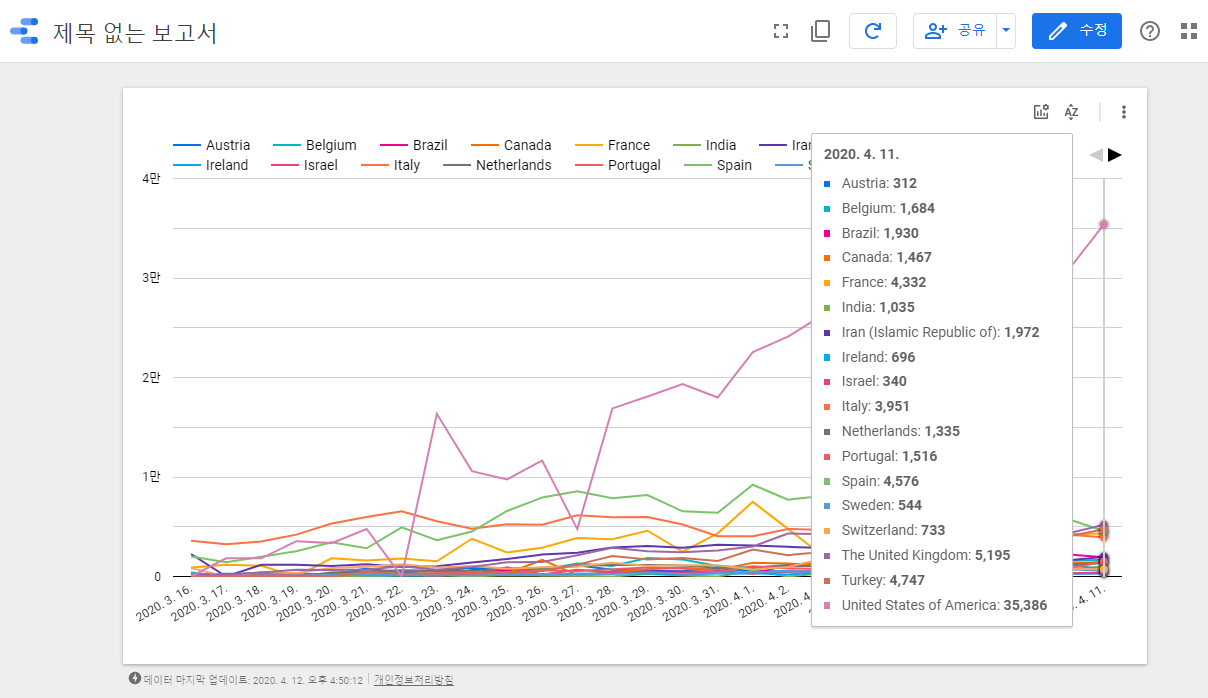Toggle Ireland series in legend
Screen dimensions: 1208x698
(x=211, y=165)
